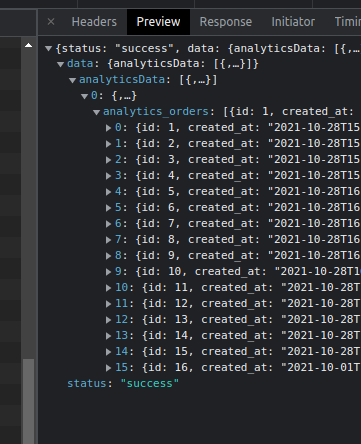Click the scrollbar up arrow
The width and height of the screenshot is (361, 444).
click(29, 45)
